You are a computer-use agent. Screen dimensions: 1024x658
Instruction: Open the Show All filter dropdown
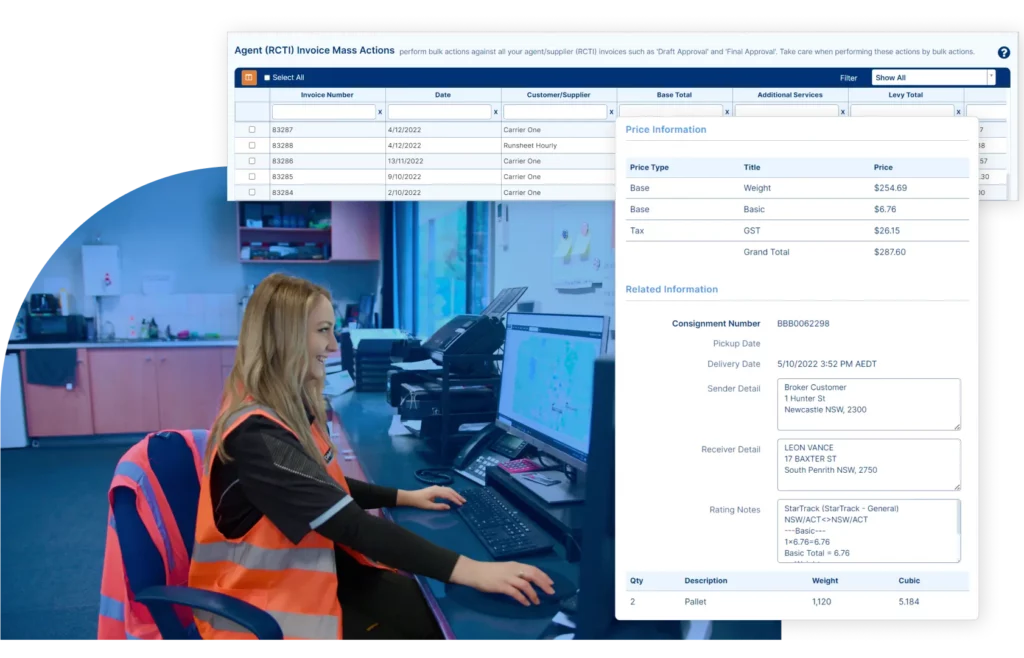[925, 77]
